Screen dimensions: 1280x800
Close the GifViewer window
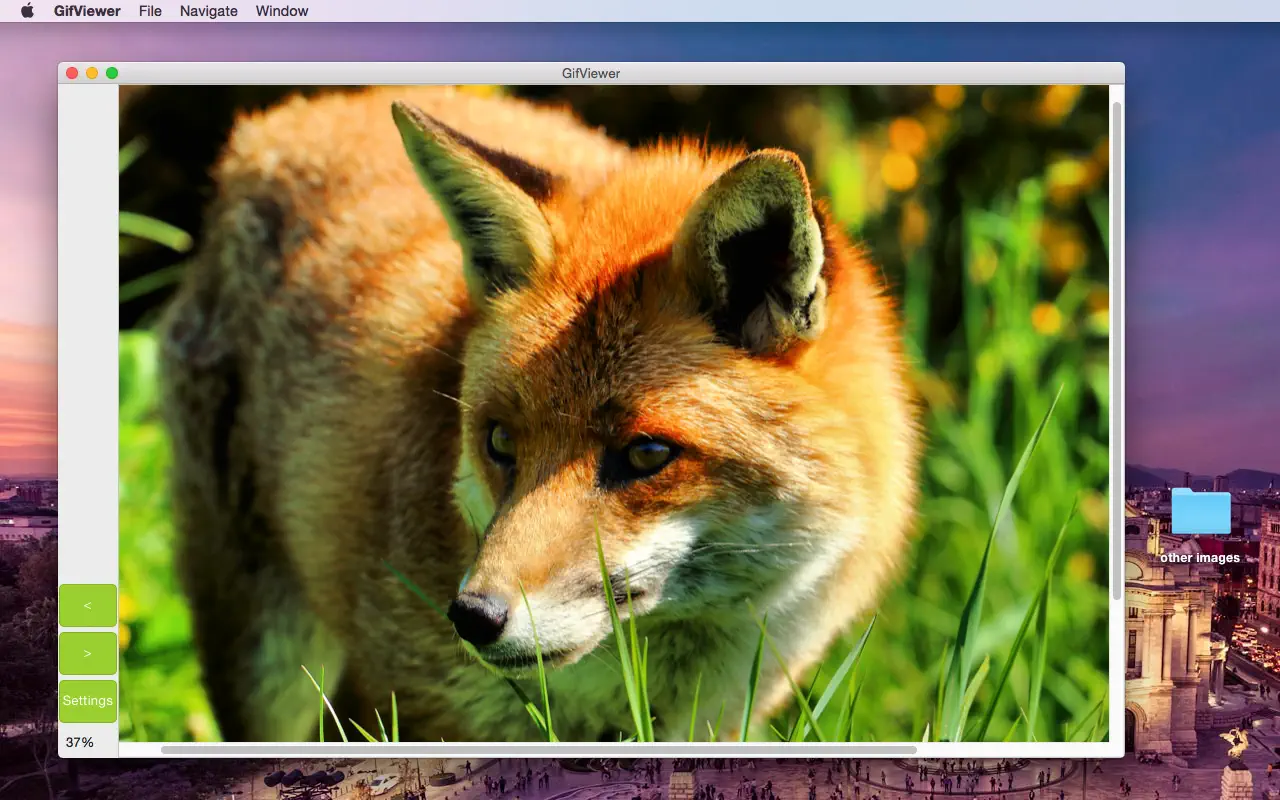(71, 72)
